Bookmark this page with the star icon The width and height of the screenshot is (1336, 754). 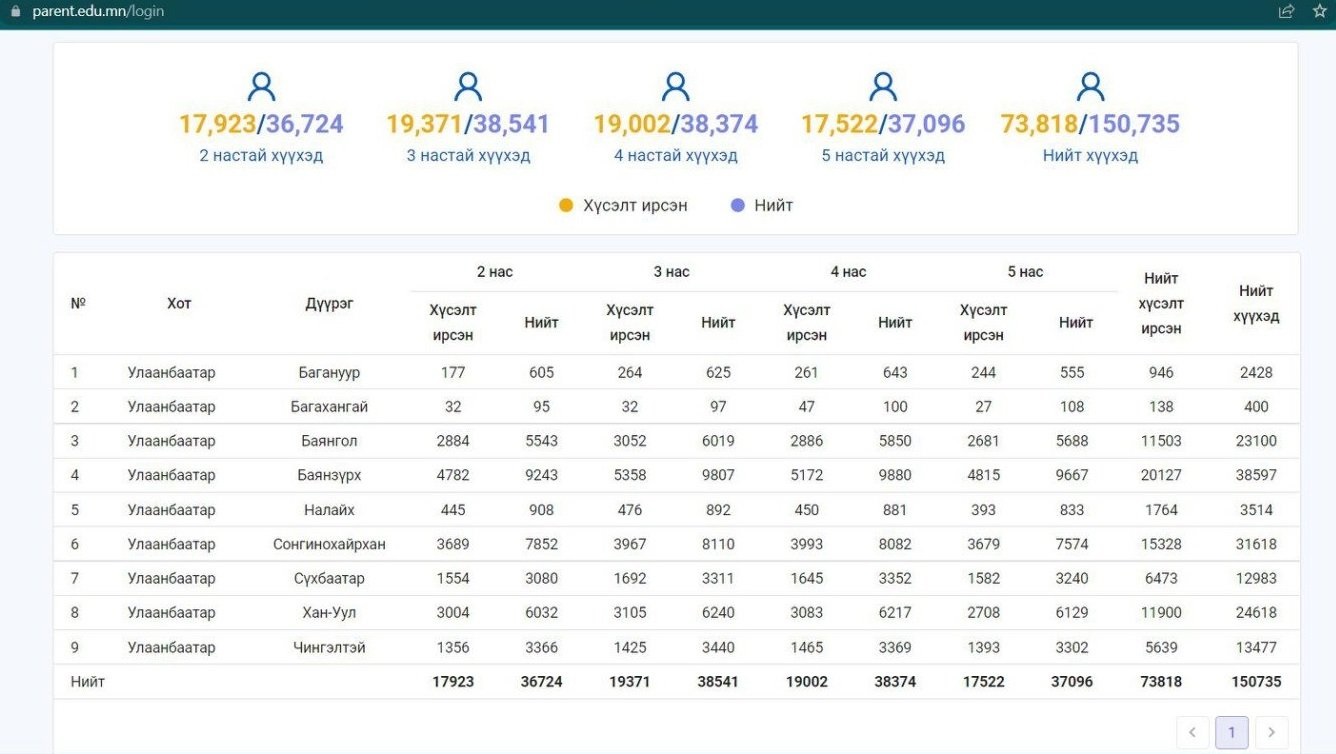pyautogui.click(x=1319, y=11)
